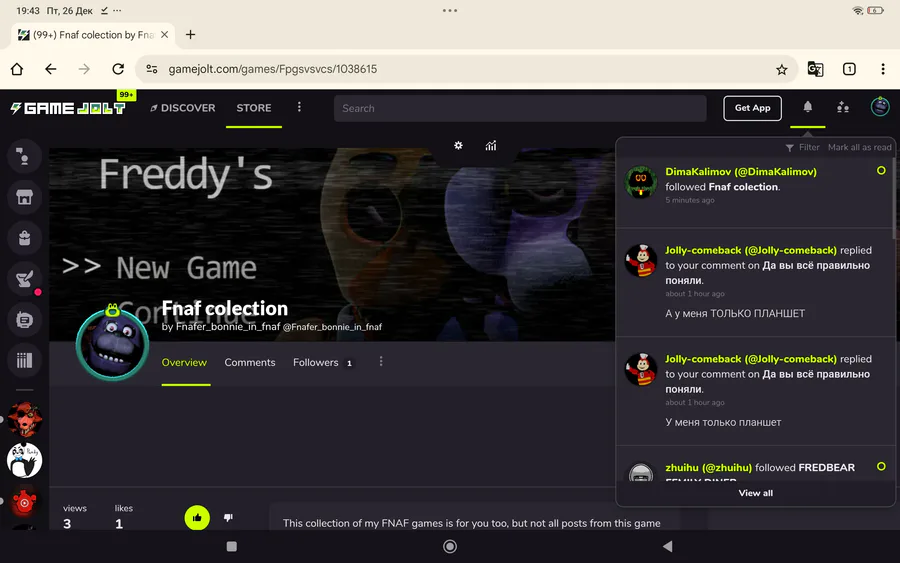Click the notifications panel scrollbar
The height and width of the screenshot is (563, 900).
(894, 201)
